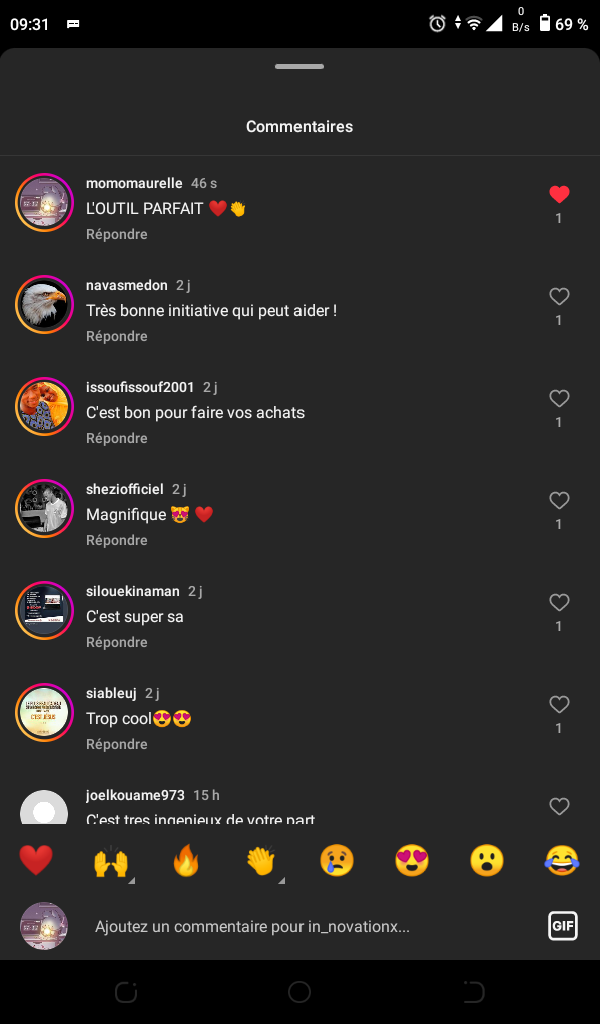Reply to siableuj's Trop cool comment
The width and height of the screenshot is (600, 1024).
pos(117,744)
